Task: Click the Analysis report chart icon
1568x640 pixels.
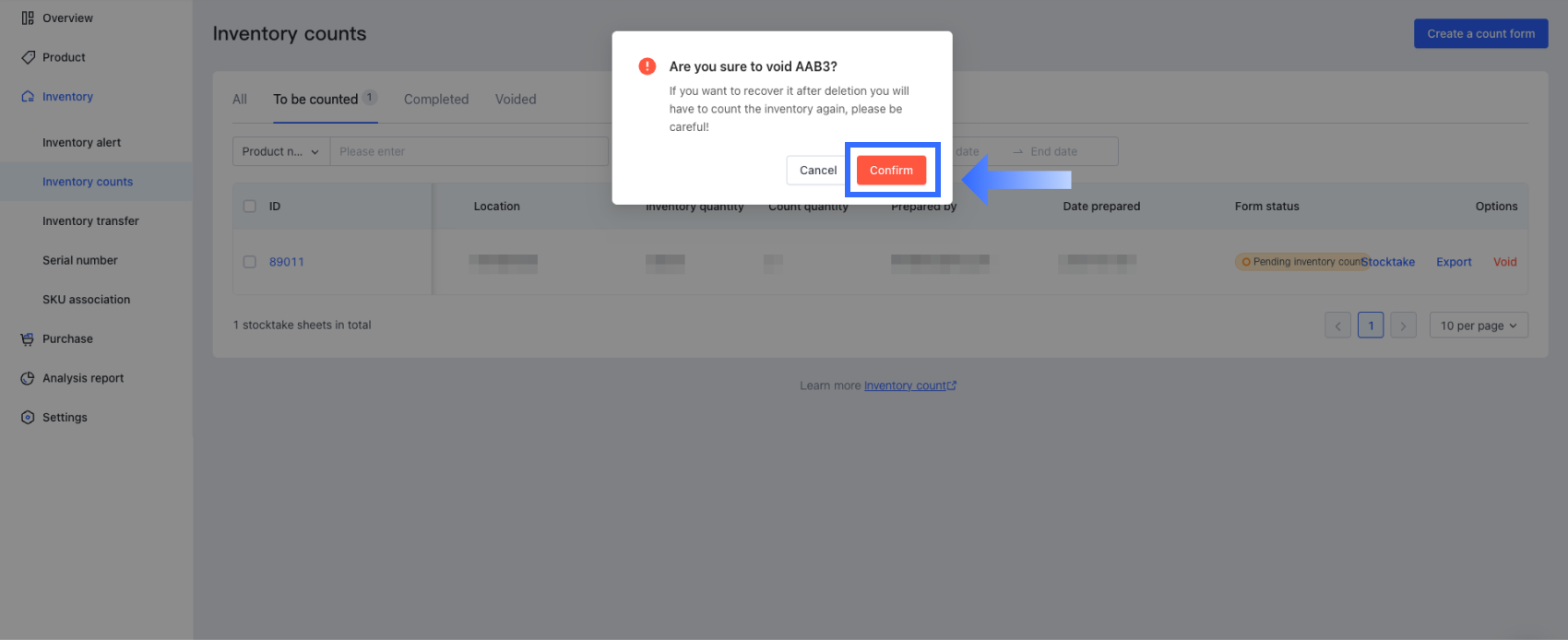Action: pyautogui.click(x=28, y=378)
